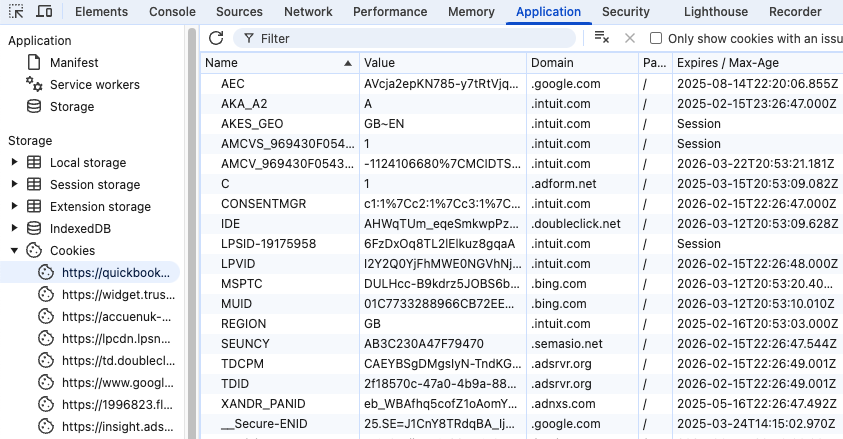Click the SEUNCY value AB3C230A47F79470
The image size is (843, 439).
(x=424, y=343)
